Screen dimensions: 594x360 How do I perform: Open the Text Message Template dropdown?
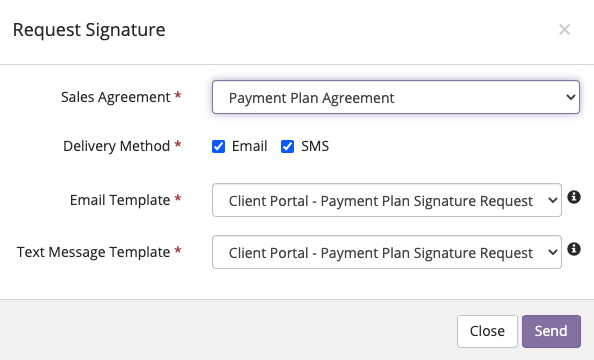point(387,252)
